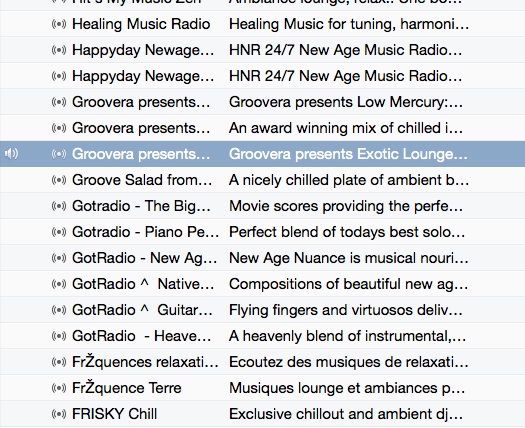Select GotRadio - New Ag… station
The width and height of the screenshot is (525, 428).
tap(145, 258)
